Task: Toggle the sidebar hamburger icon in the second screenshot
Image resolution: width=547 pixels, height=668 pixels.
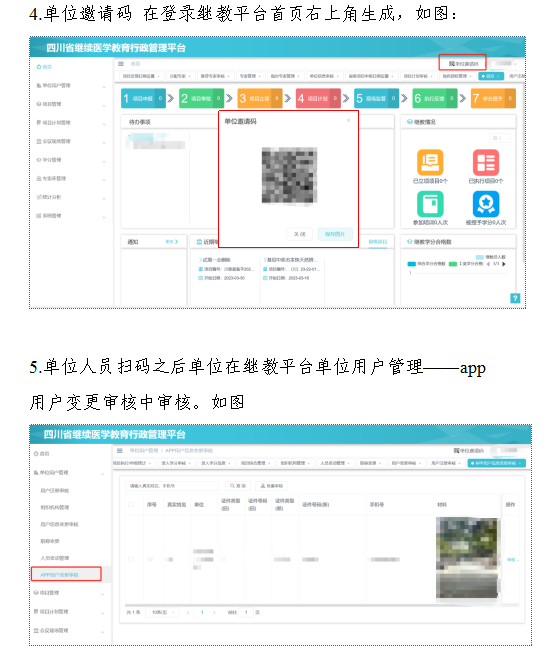Action: pyautogui.click(x=120, y=450)
